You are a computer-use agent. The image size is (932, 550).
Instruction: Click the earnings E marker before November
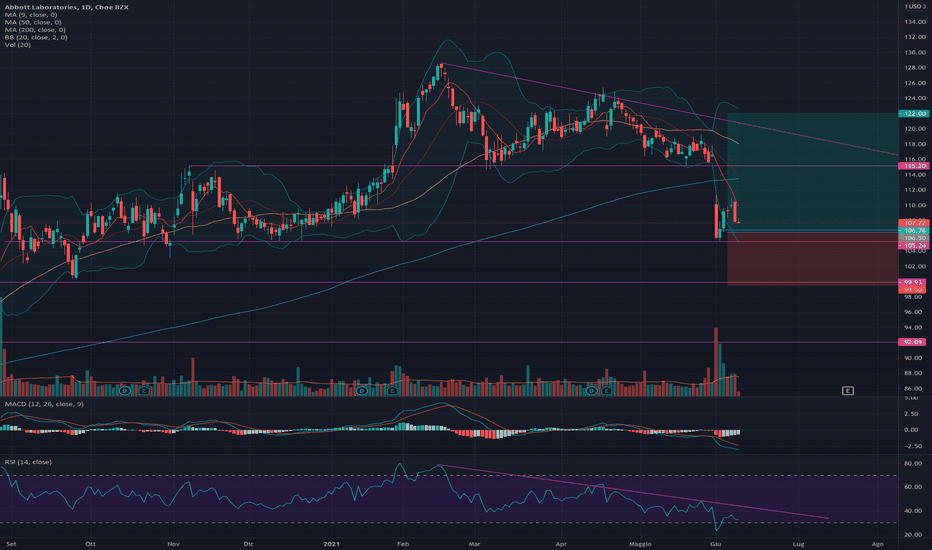tap(144, 391)
